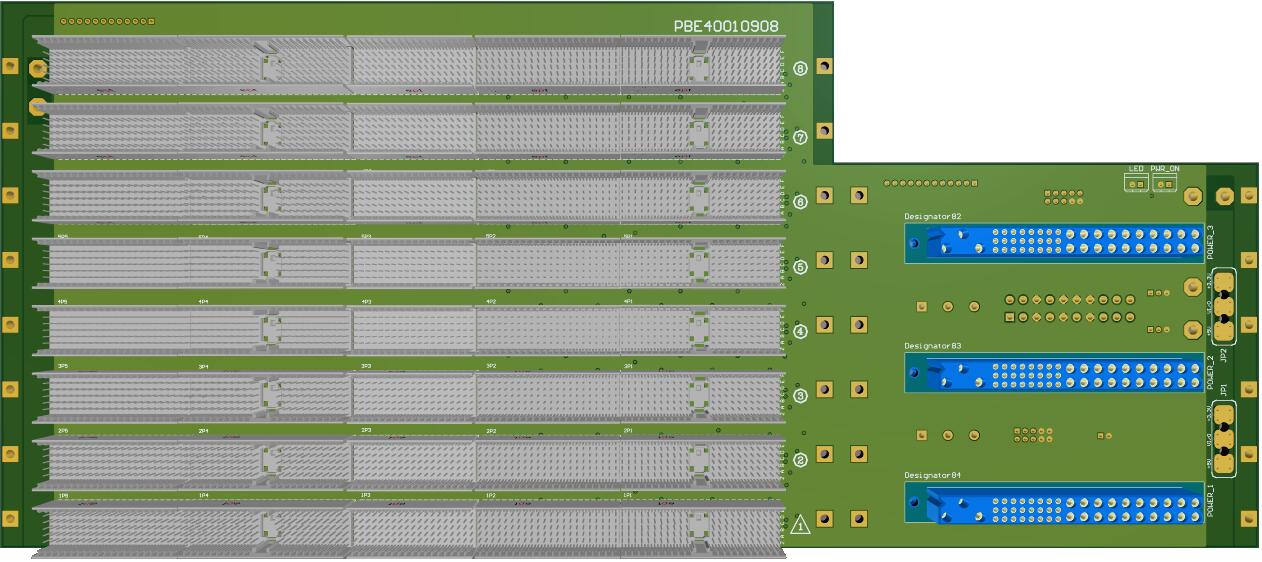This screenshot has width=1262, height=562.
Task: Click the 2P4 slot label
Action: click(x=203, y=431)
